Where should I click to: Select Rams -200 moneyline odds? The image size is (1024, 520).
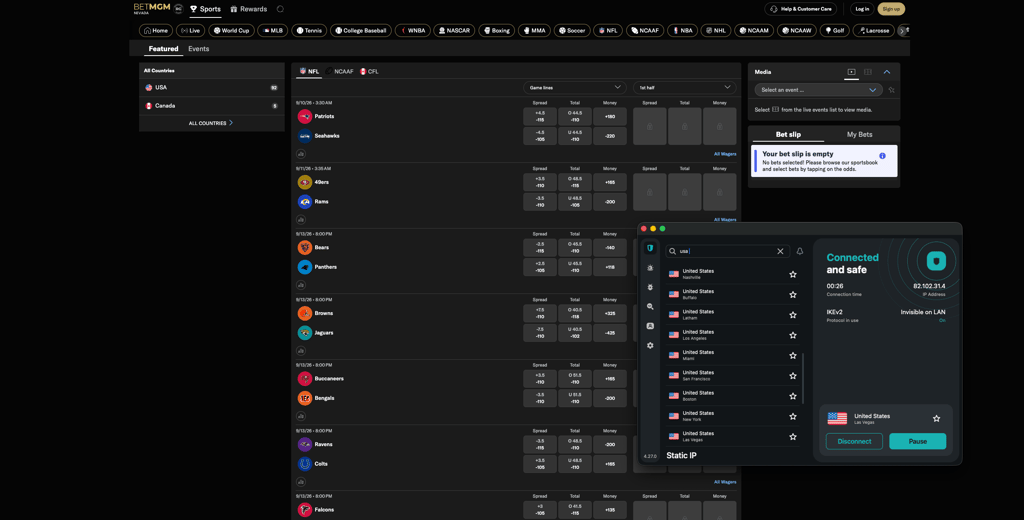coord(610,202)
